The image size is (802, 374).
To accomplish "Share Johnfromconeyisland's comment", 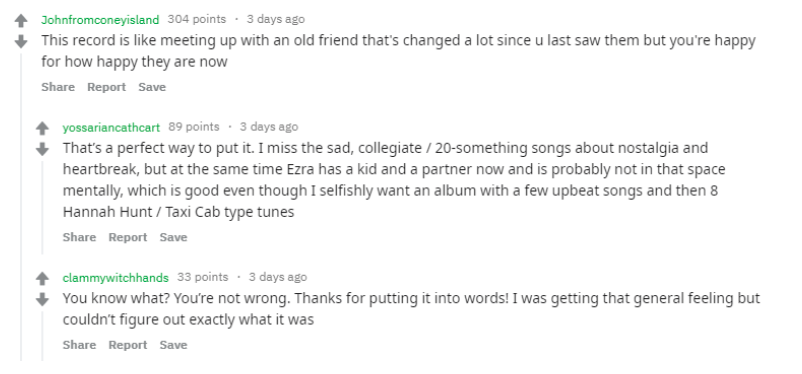I will click(x=58, y=87).
